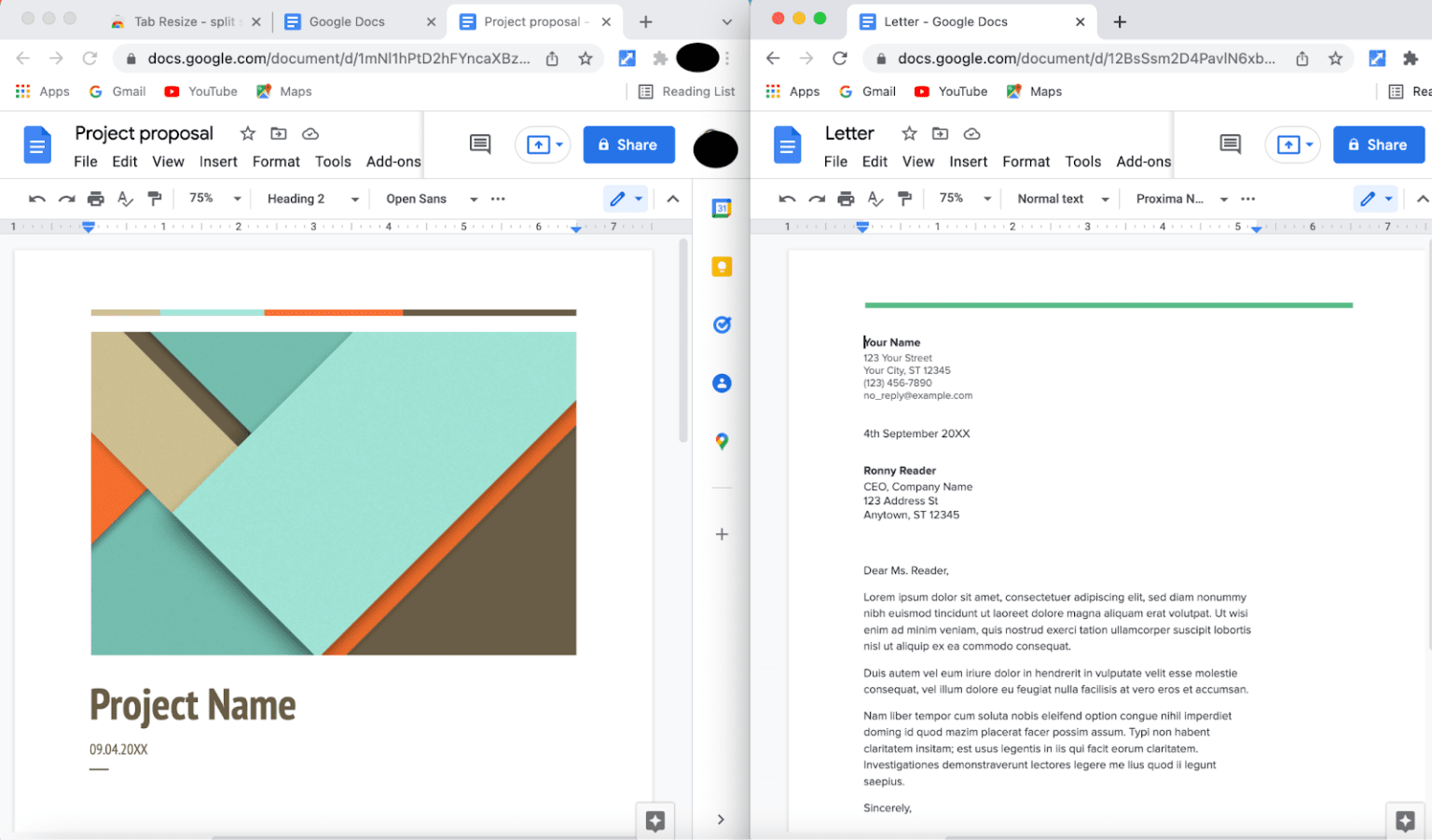
Task: Undo last action in Project proposal
Action: click(x=37, y=199)
